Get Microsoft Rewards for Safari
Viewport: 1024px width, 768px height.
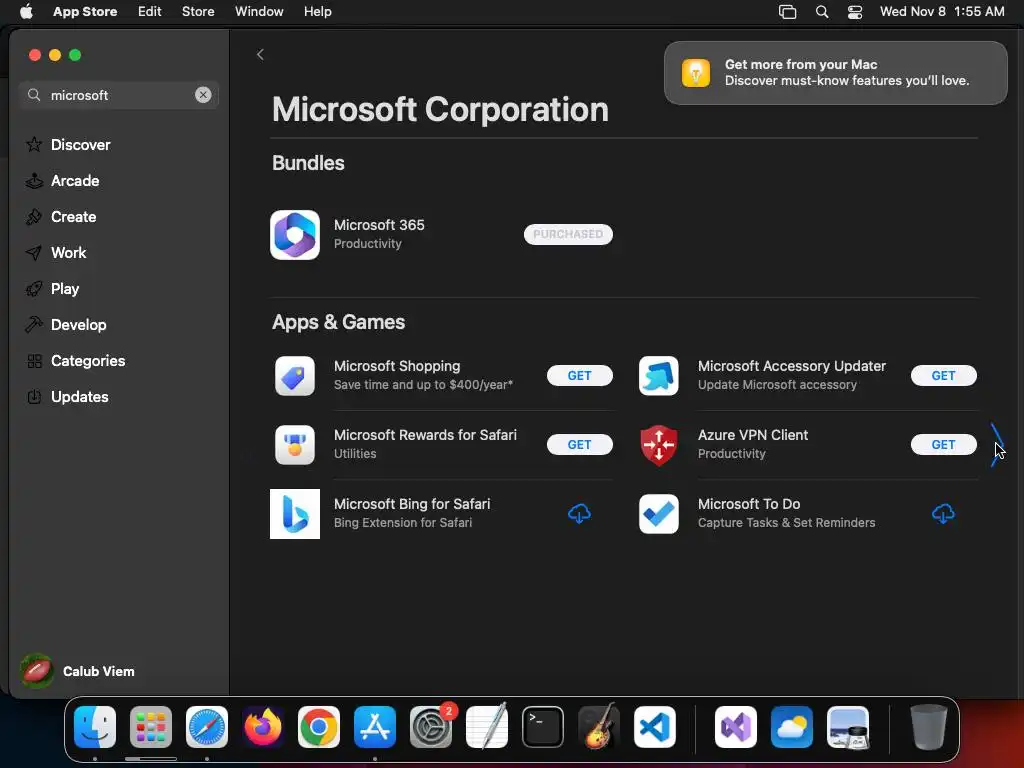pyautogui.click(x=579, y=445)
